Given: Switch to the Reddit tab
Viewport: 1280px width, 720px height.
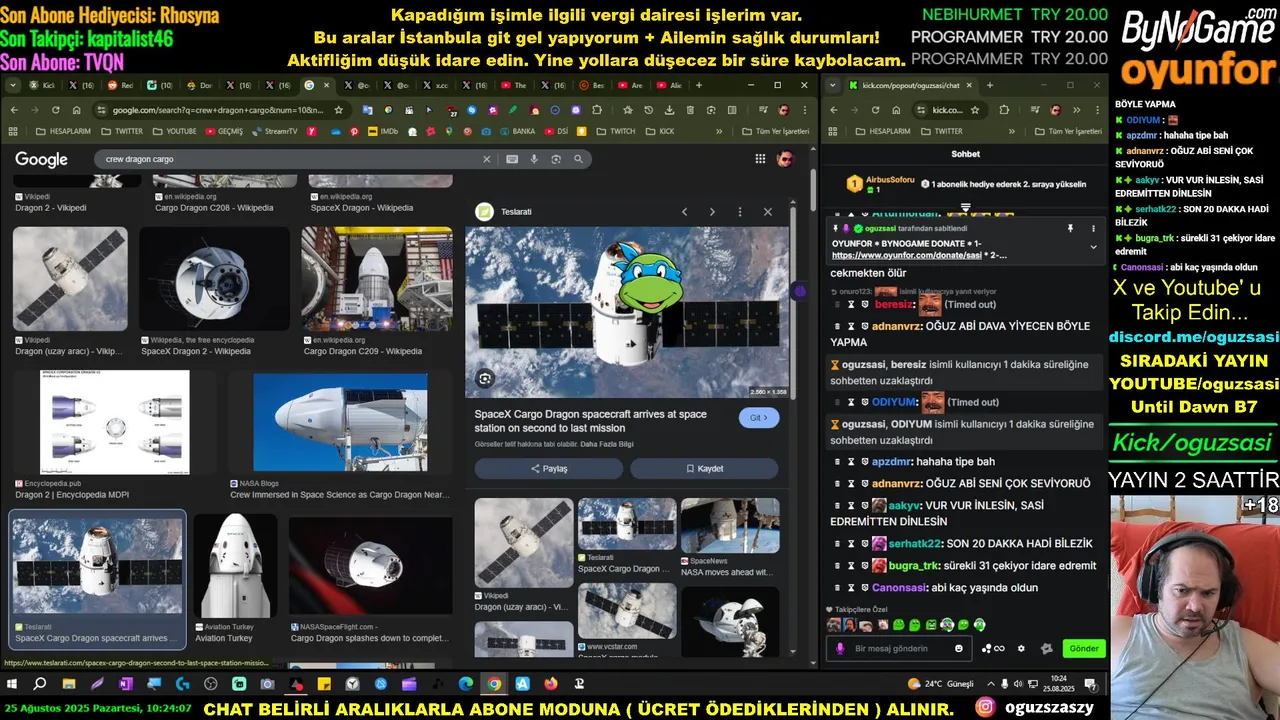Looking at the screenshot, I should pyautogui.click(x=120, y=85).
